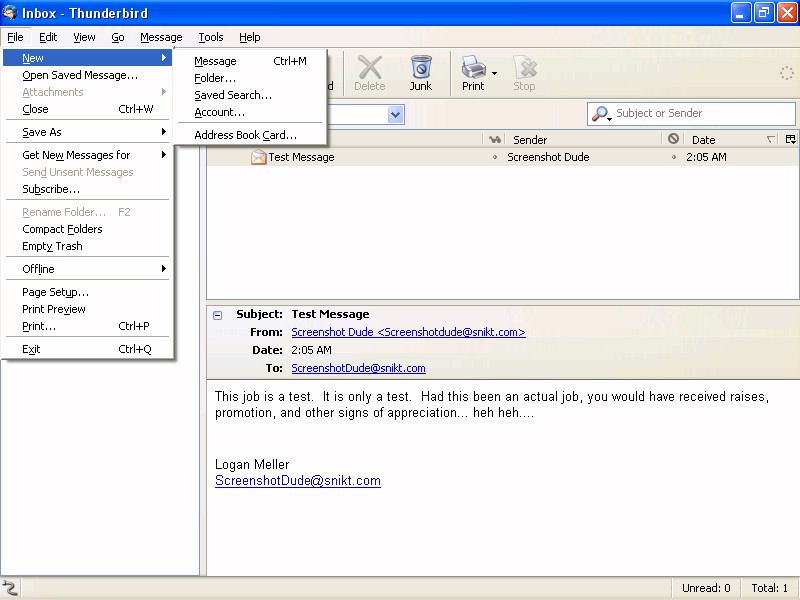Click the offline status icon in status bar
This screenshot has height=600, width=800.
10,588
